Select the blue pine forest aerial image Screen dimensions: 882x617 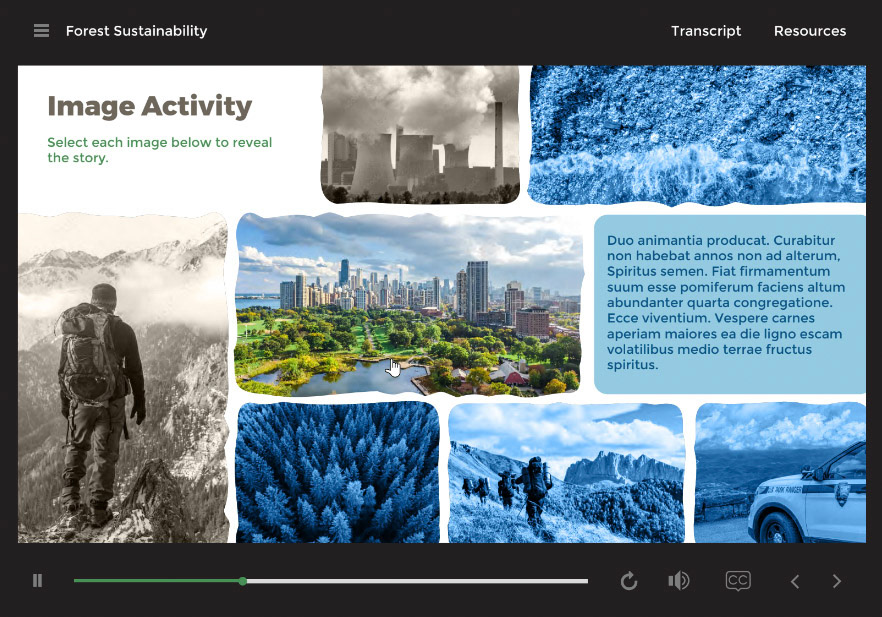pos(338,472)
